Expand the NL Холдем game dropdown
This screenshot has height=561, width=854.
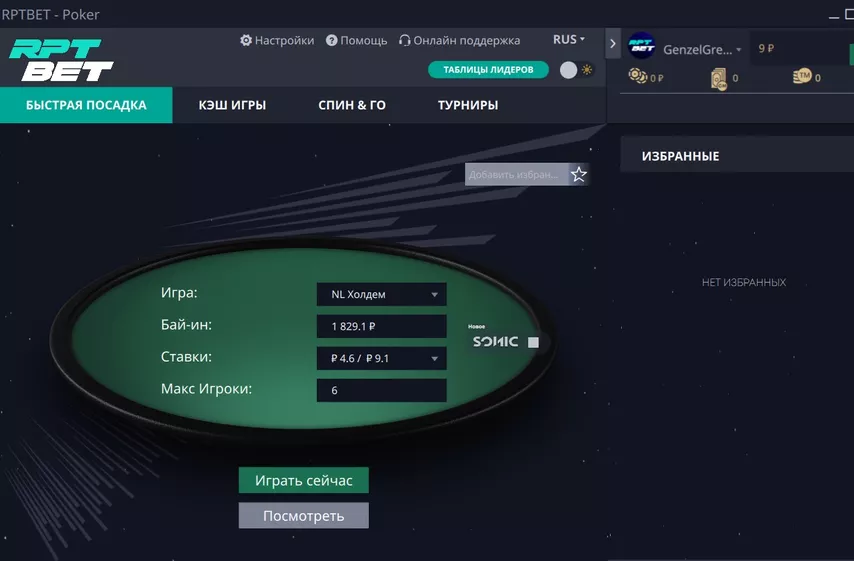point(381,294)
